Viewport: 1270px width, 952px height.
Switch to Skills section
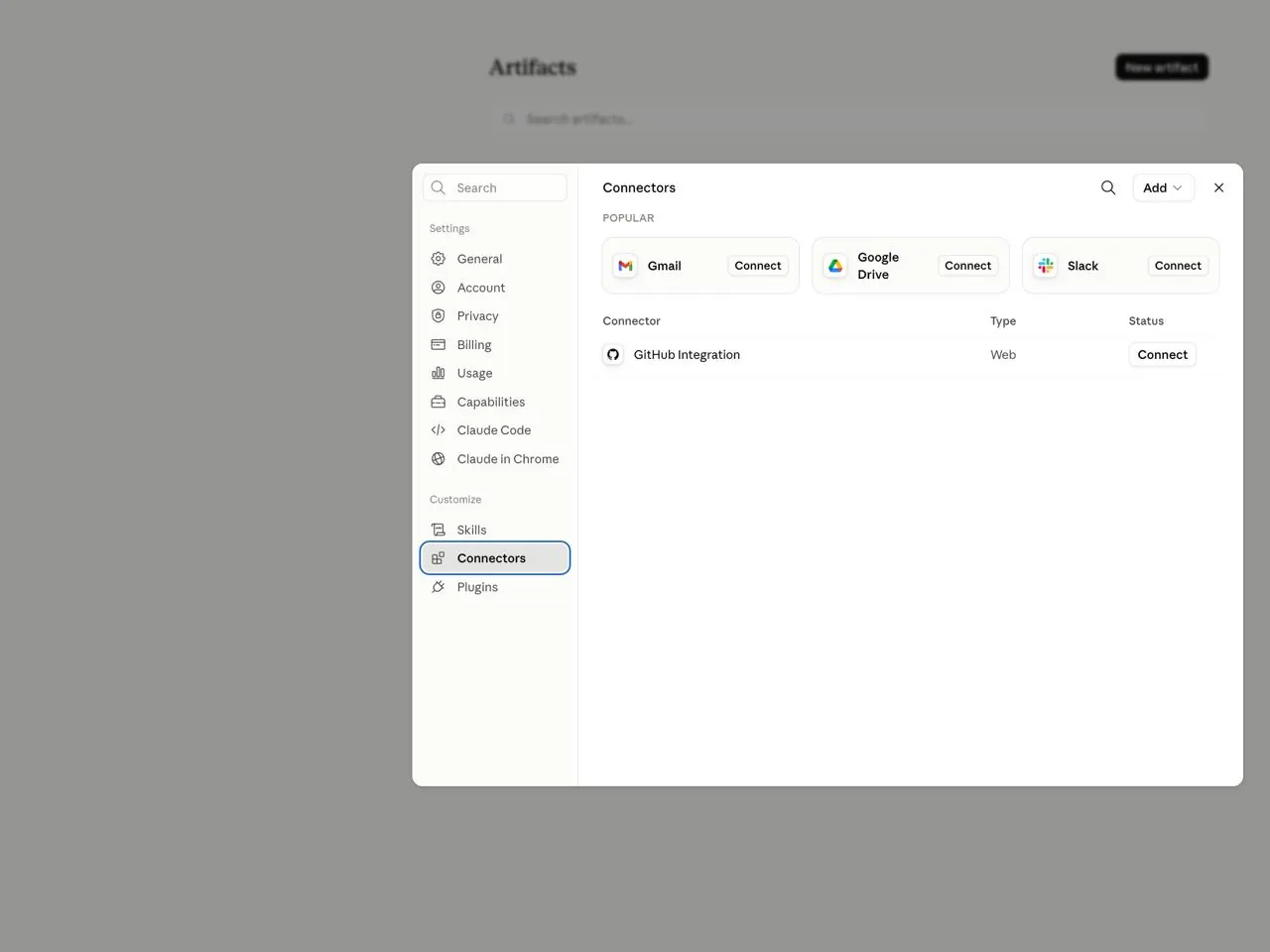pos(495,530)
